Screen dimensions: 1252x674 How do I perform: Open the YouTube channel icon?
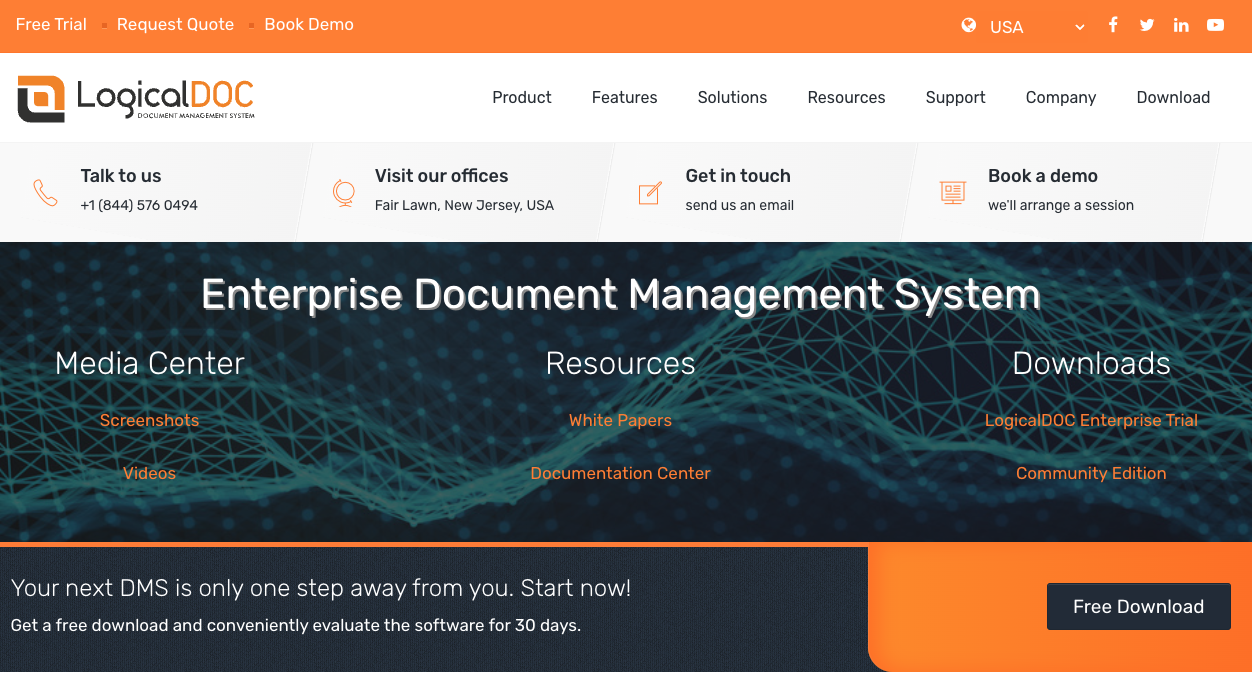tap(1215, 25)
